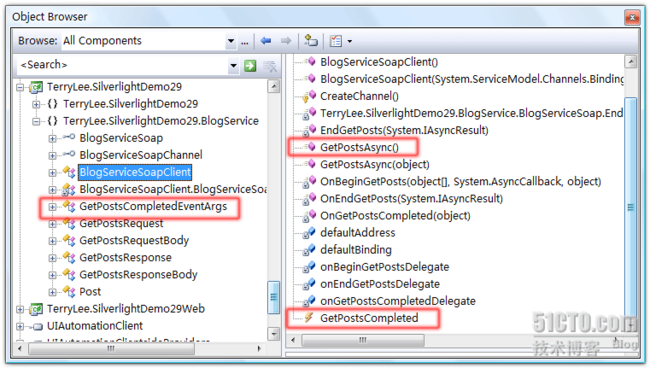Open the Object Browser Settings dropdown arrow
Viewport: 650px width, 368px height.
[349, 41]
